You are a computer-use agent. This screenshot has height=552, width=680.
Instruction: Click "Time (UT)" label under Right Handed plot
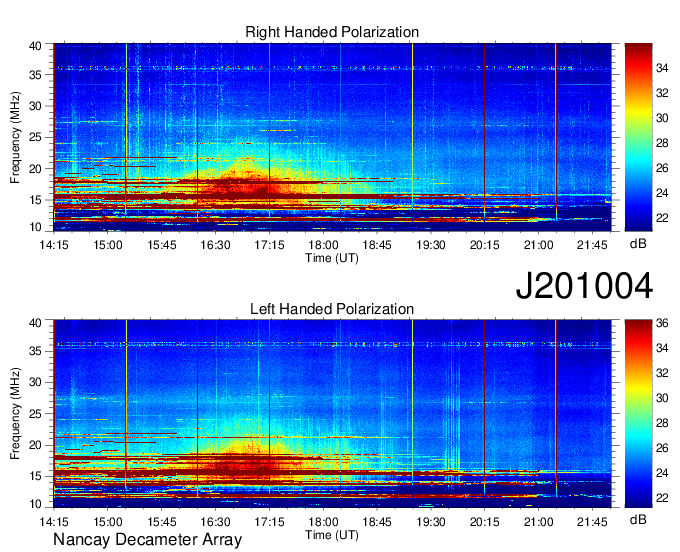[x=332, y=258]
